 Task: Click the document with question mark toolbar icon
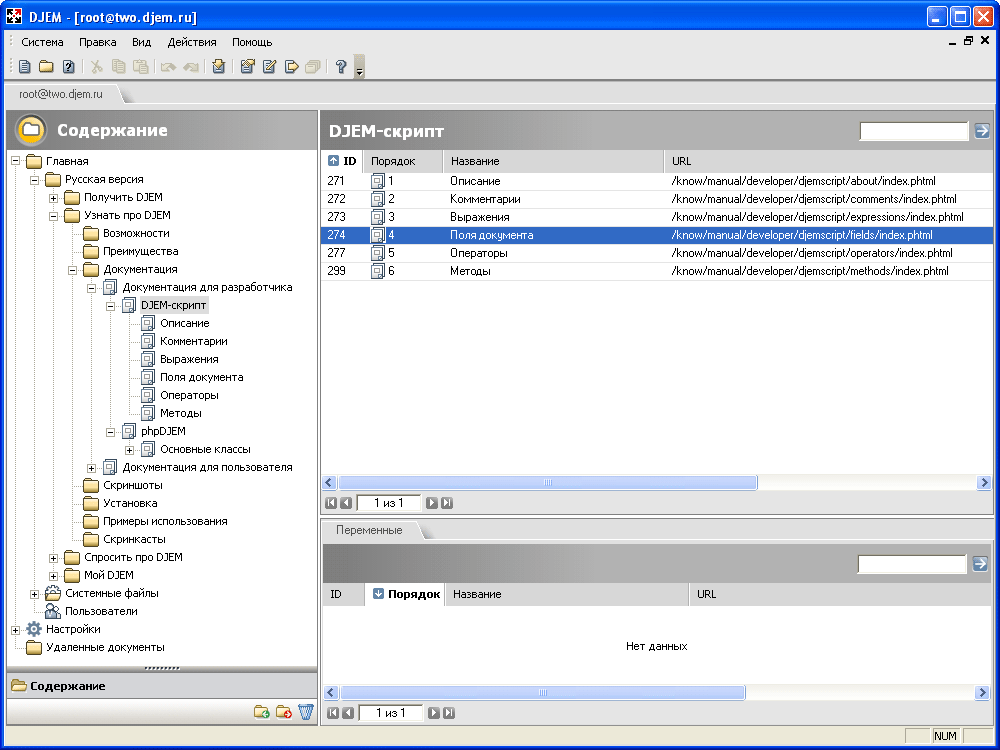[68, 66]
